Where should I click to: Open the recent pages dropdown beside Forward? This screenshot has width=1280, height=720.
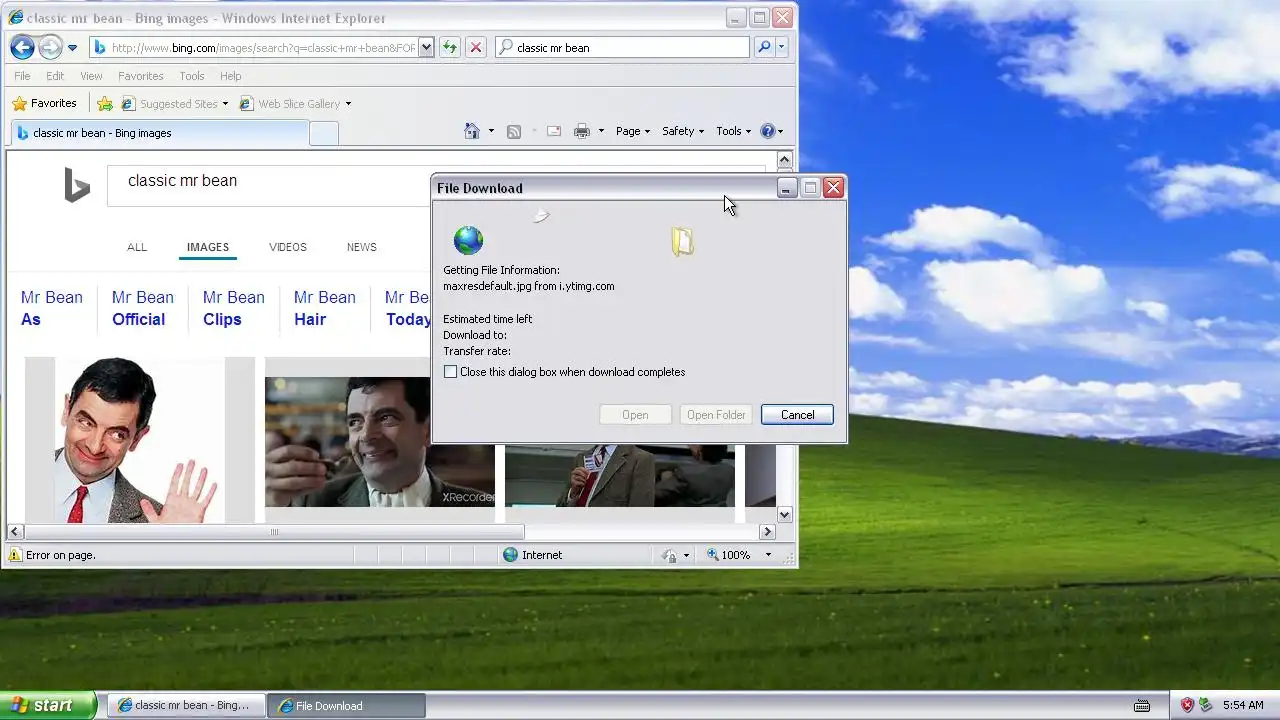(x=72, y=48)
